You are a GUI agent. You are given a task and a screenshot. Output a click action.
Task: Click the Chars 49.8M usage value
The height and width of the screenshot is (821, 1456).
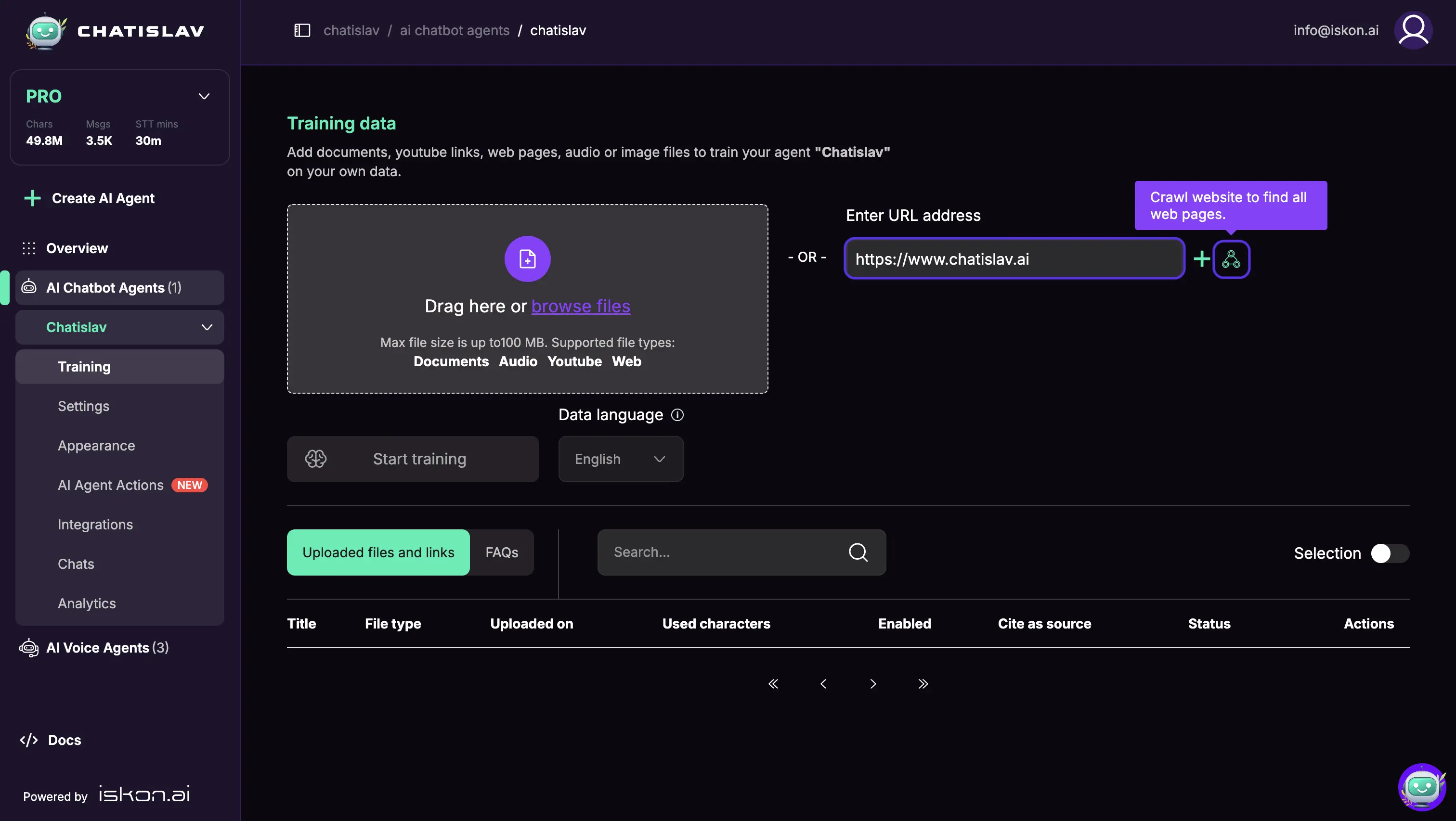44,141
